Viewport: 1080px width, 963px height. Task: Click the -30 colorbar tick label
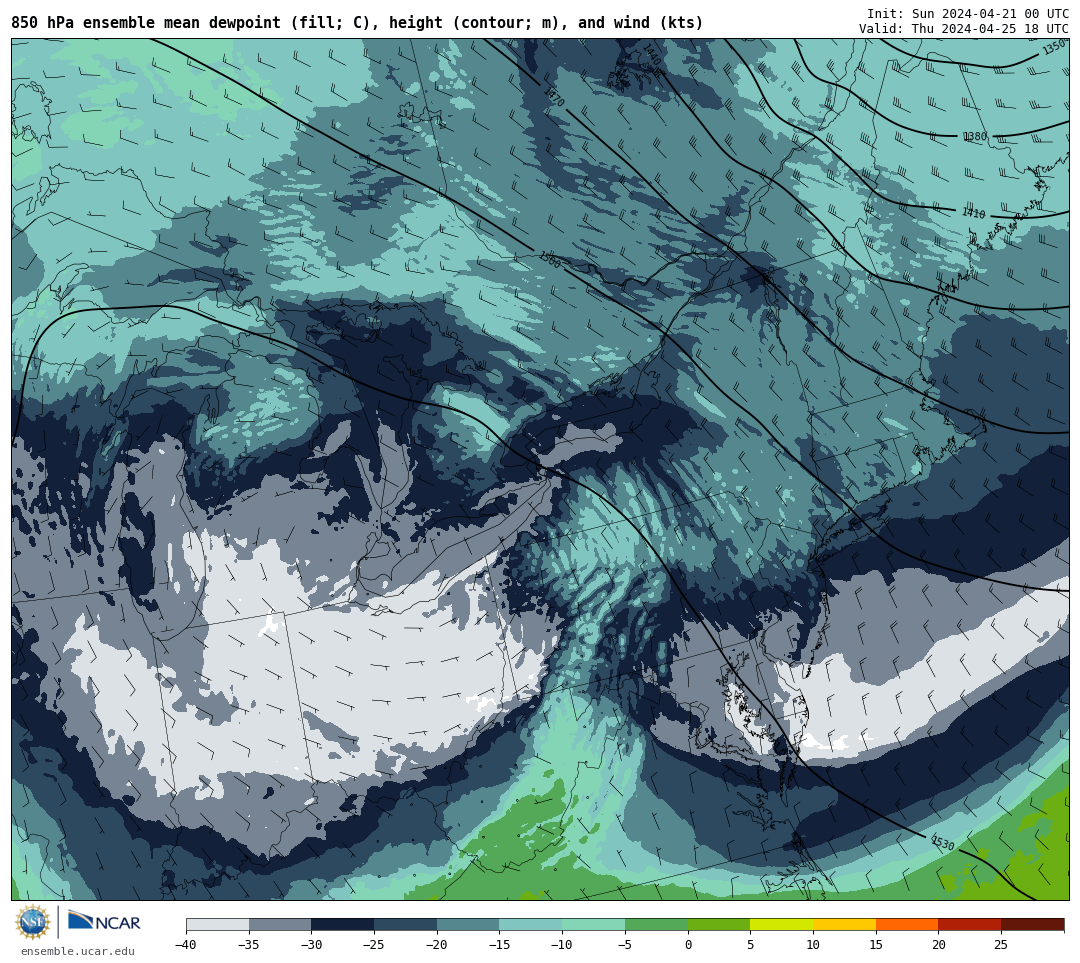(311, 944)
